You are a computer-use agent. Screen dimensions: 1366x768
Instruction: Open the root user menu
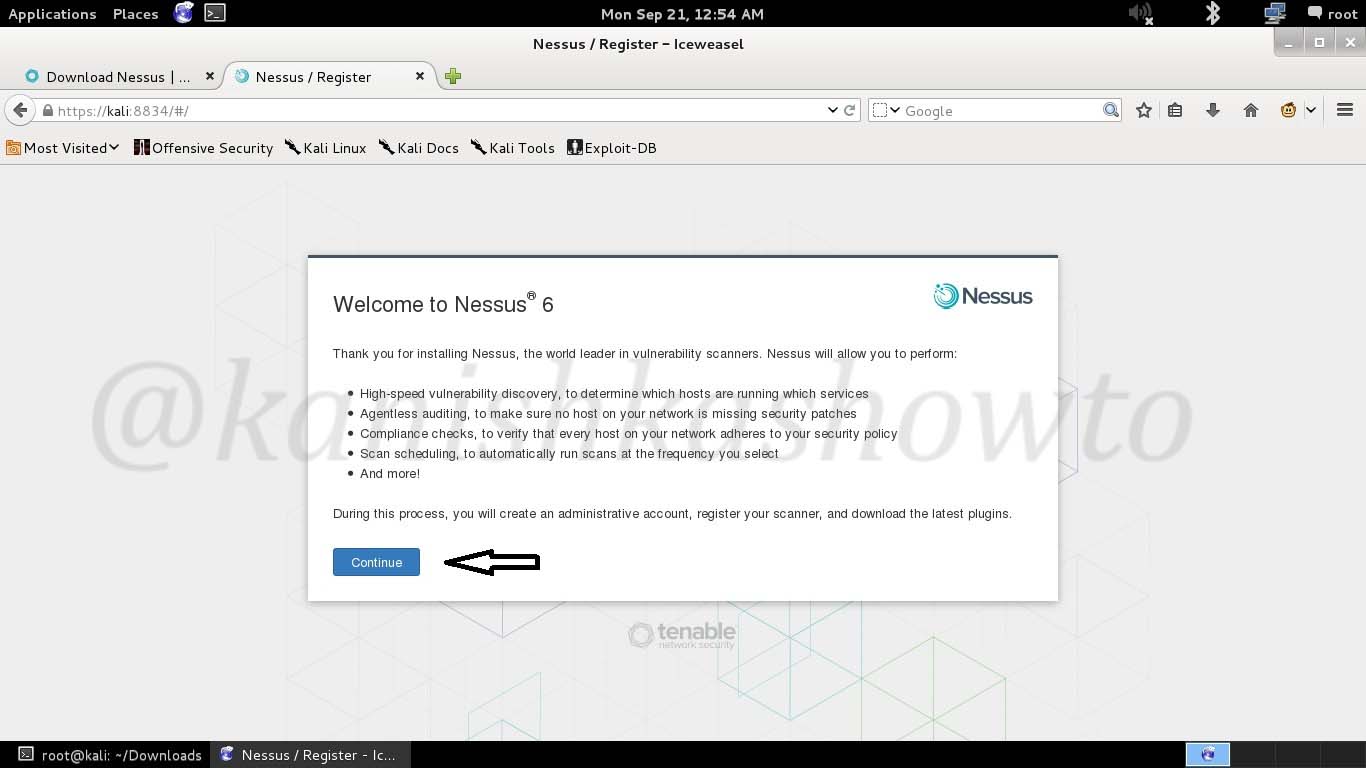click(1332, 14)
